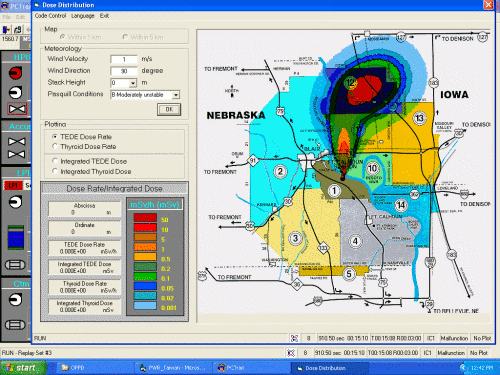Click the red pump icon under HPI
This screenshot has width=500, height=375.
15,73
